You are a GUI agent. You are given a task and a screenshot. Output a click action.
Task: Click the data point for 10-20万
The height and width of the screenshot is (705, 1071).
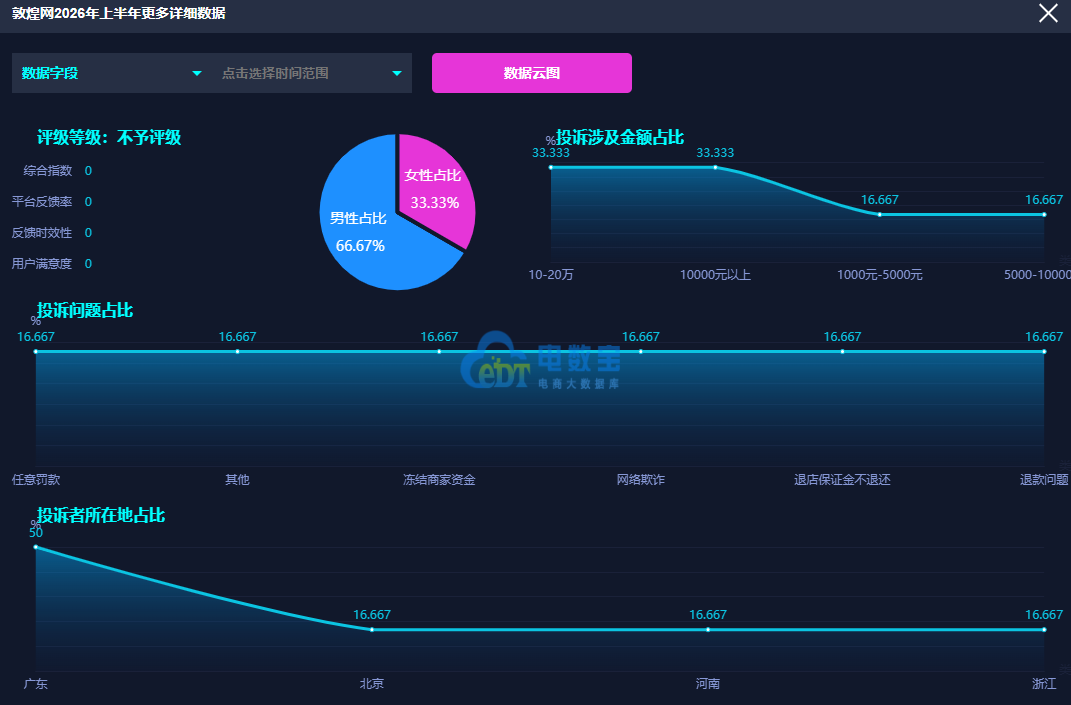[x=551, y=167]
